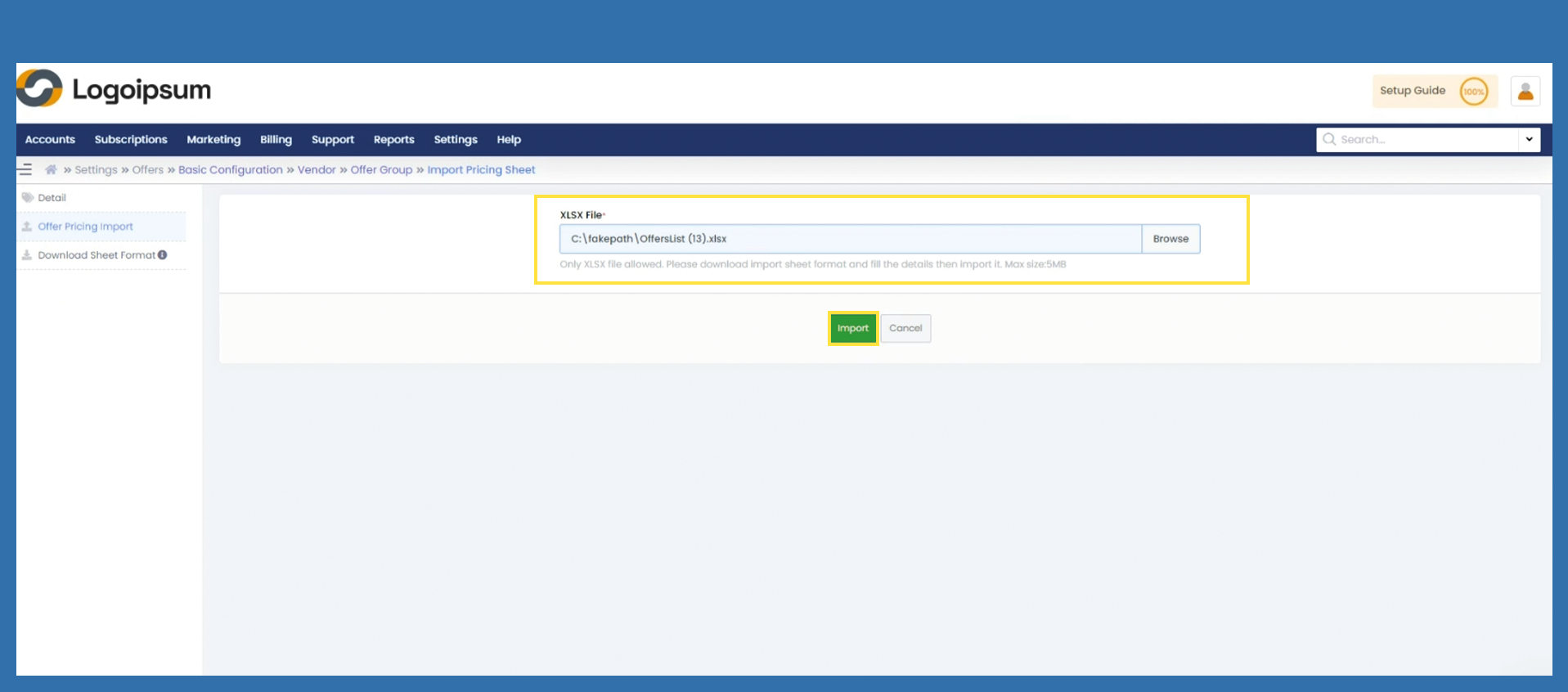This screenshot has height=692, width=1568.
Task: Go to Offer Group breadcrumb link
Action: click(381, 170)
